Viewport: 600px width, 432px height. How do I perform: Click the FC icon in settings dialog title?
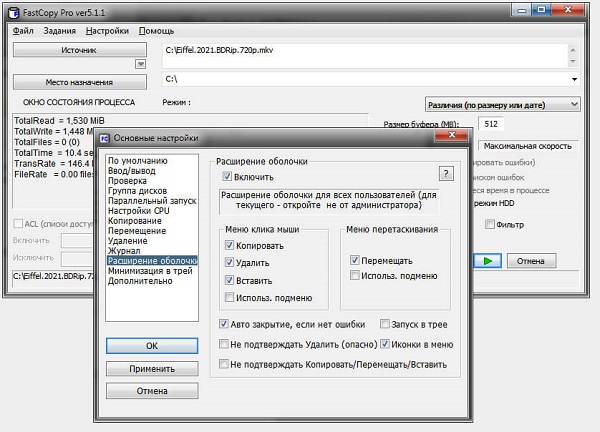(105, 138)
